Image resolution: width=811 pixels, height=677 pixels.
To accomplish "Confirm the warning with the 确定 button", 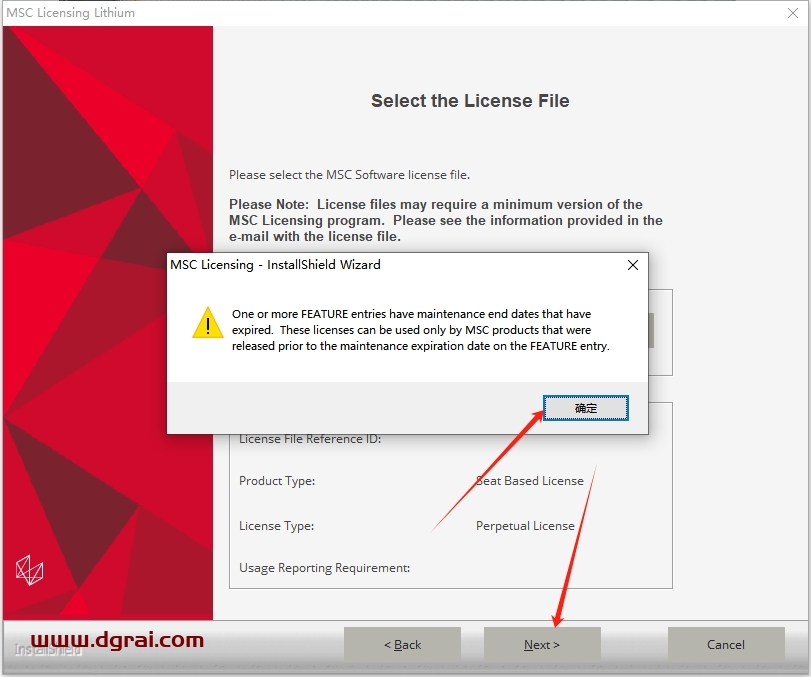I will pyautogui.click(x=585, y=408).
